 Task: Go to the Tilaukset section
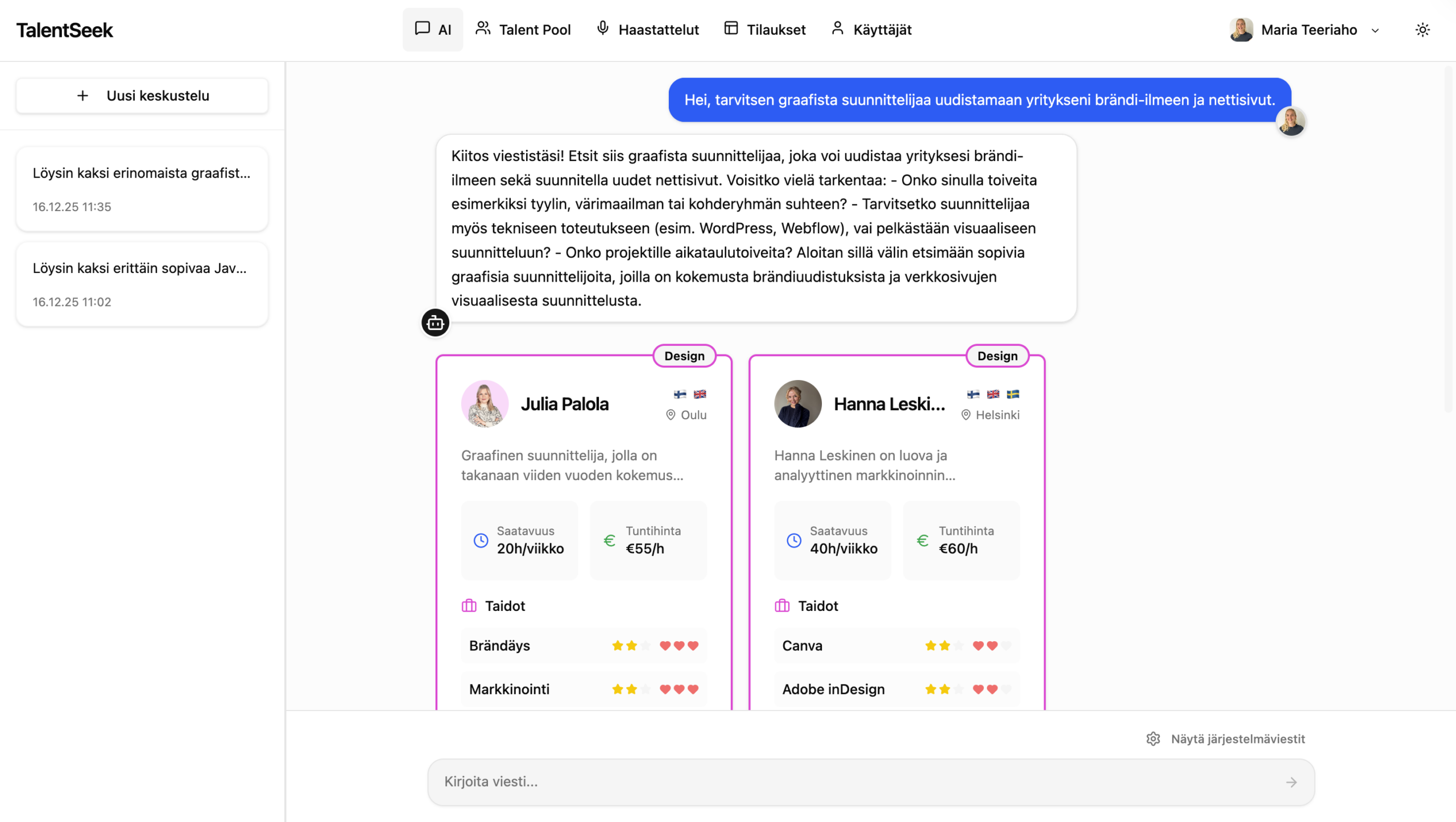(764, 30)
